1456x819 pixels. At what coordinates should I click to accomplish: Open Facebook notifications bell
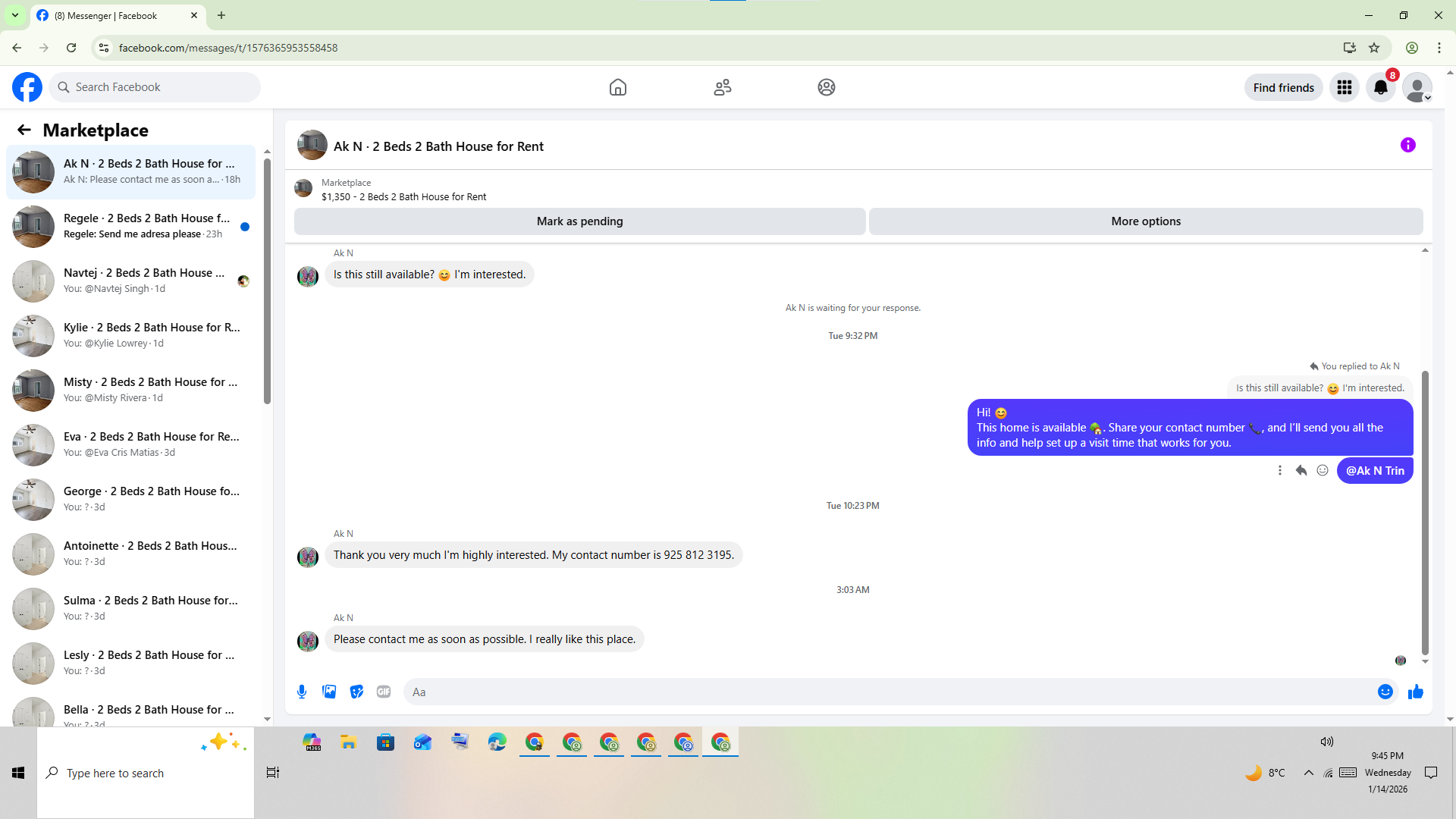point(1380,87)
